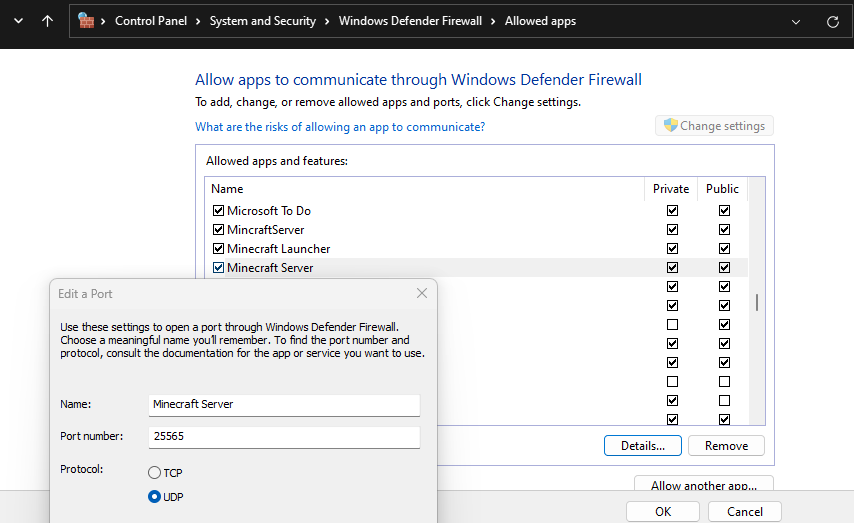Click into the Port number field

click(x=284, y=437)
